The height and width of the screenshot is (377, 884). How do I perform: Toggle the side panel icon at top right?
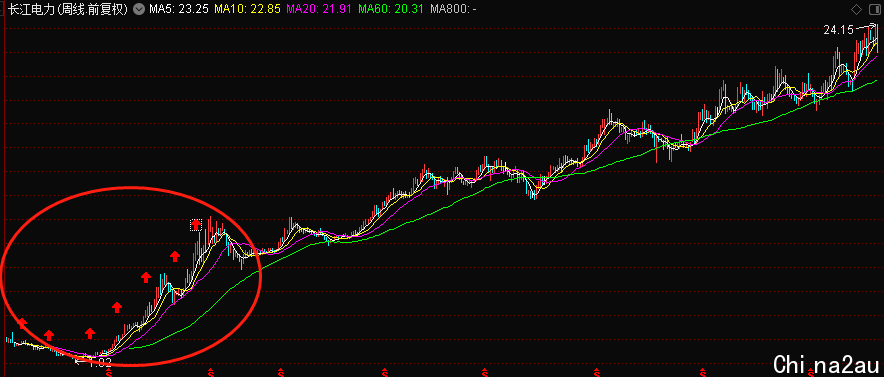(874, 10)
